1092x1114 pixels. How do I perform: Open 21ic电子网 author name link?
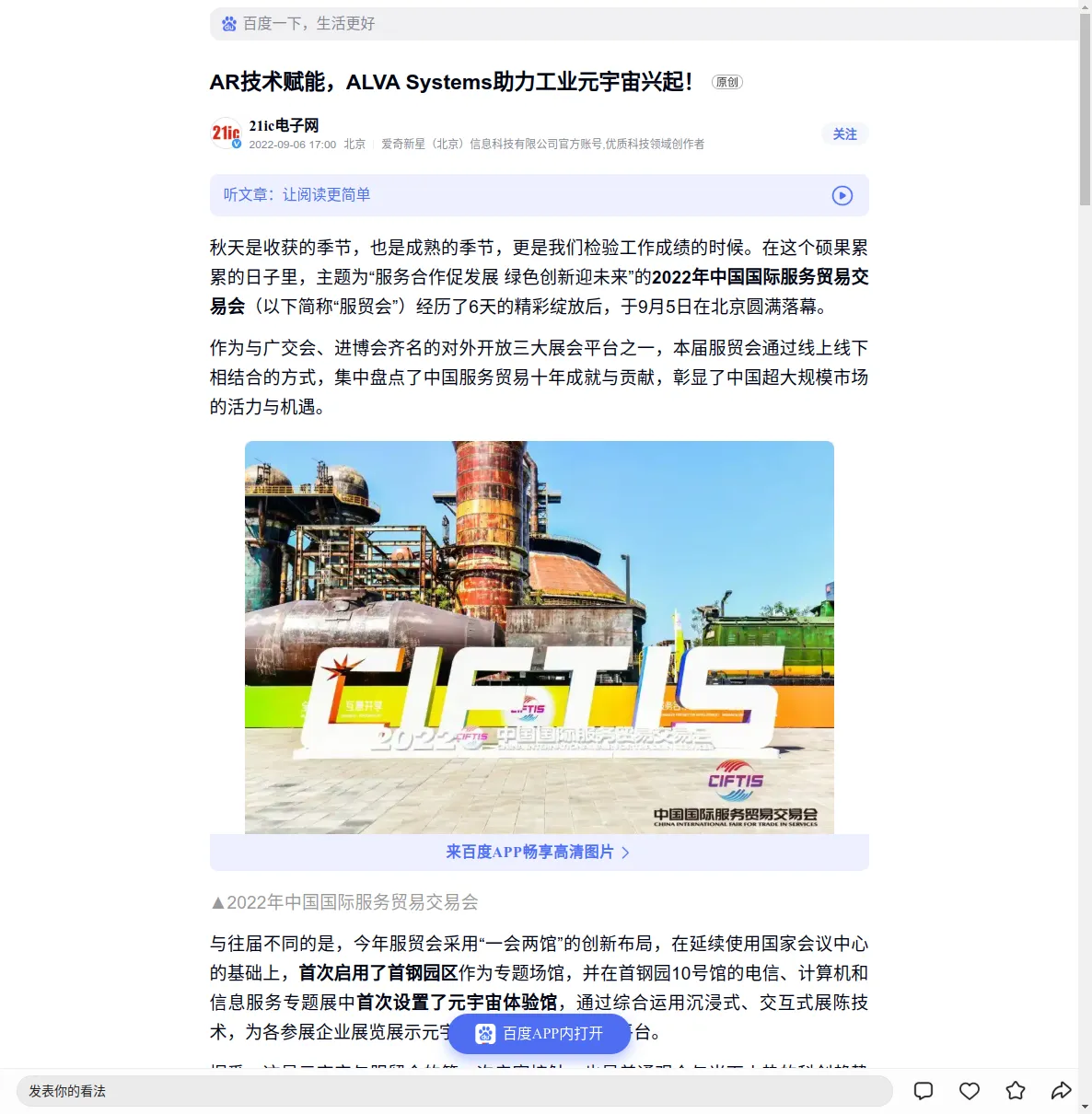(x=284, y=125)
